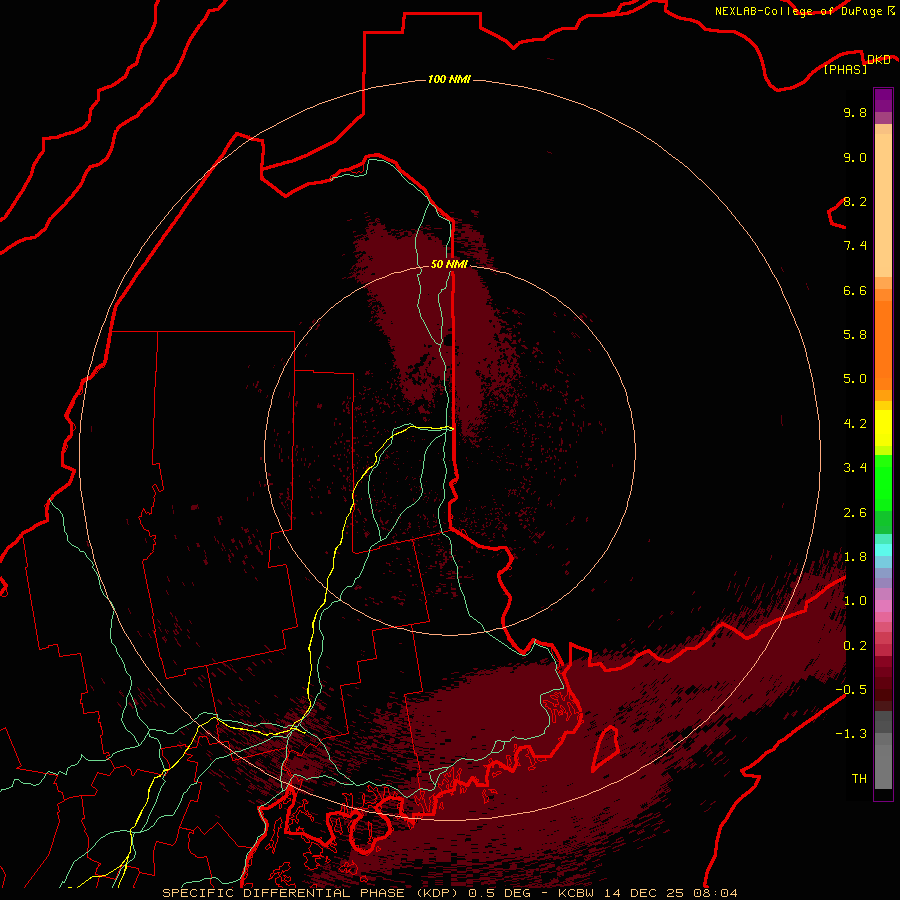Click the 0.5 DEG elevation text
The width and height of the screenshot is (900, 900).
point(499,893)
